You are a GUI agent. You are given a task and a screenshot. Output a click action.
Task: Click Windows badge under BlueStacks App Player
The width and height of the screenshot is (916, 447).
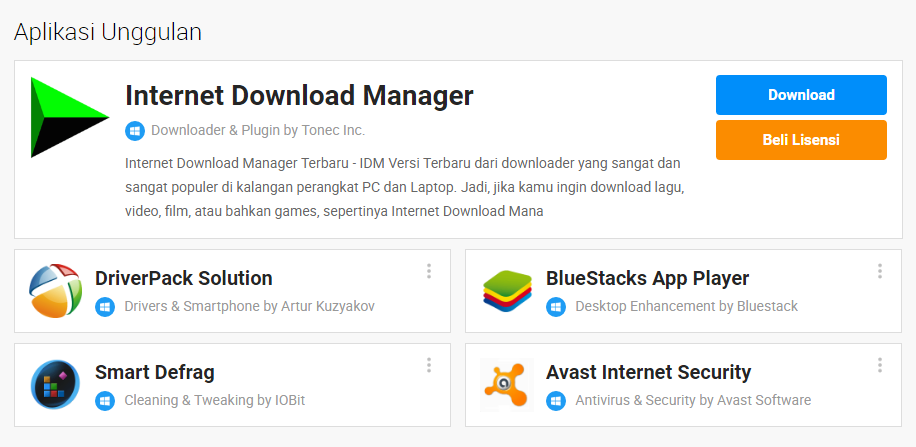click(556, 306)
